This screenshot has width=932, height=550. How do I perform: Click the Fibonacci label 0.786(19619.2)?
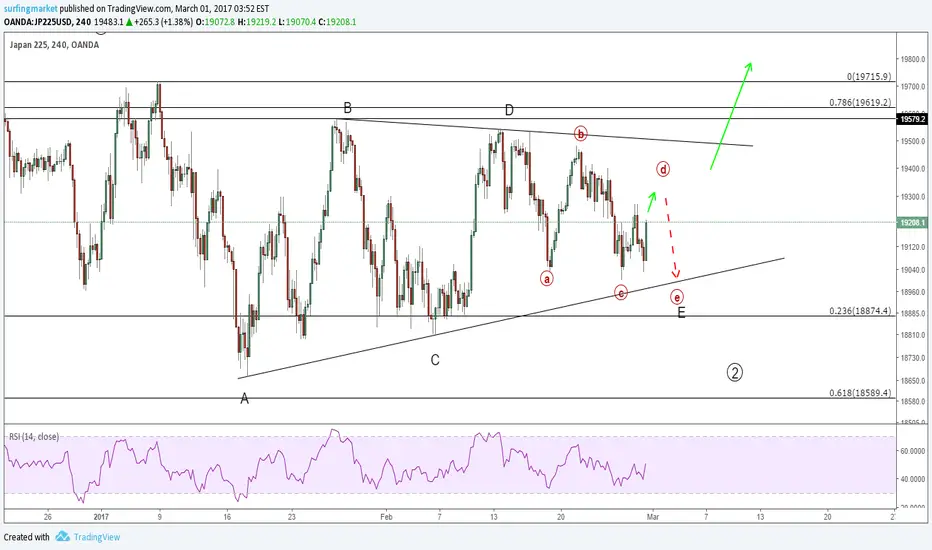[860, 102]
